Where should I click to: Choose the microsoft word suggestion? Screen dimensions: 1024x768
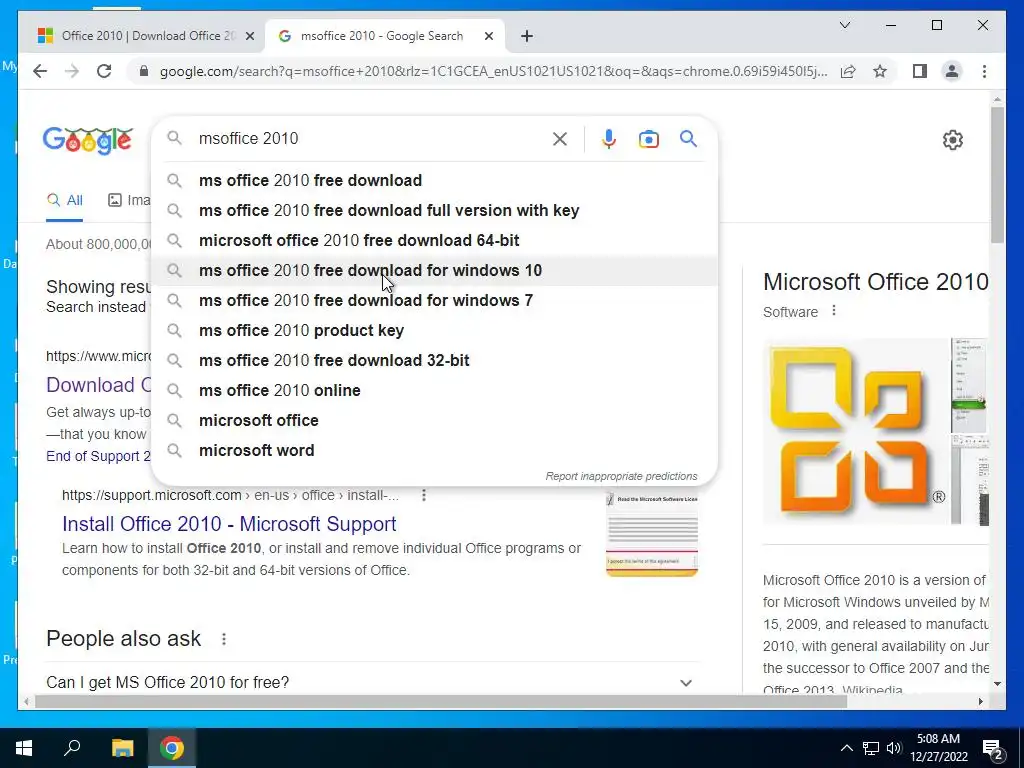tap(434, 451)
